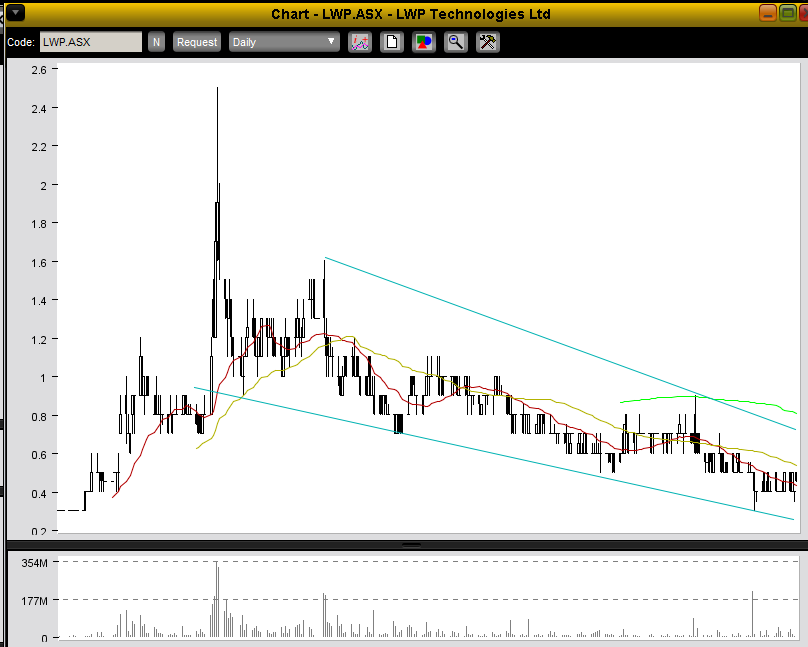Click the 1 price axis label
This screenshot has height=647, width=808.
[x=43, y=378]
